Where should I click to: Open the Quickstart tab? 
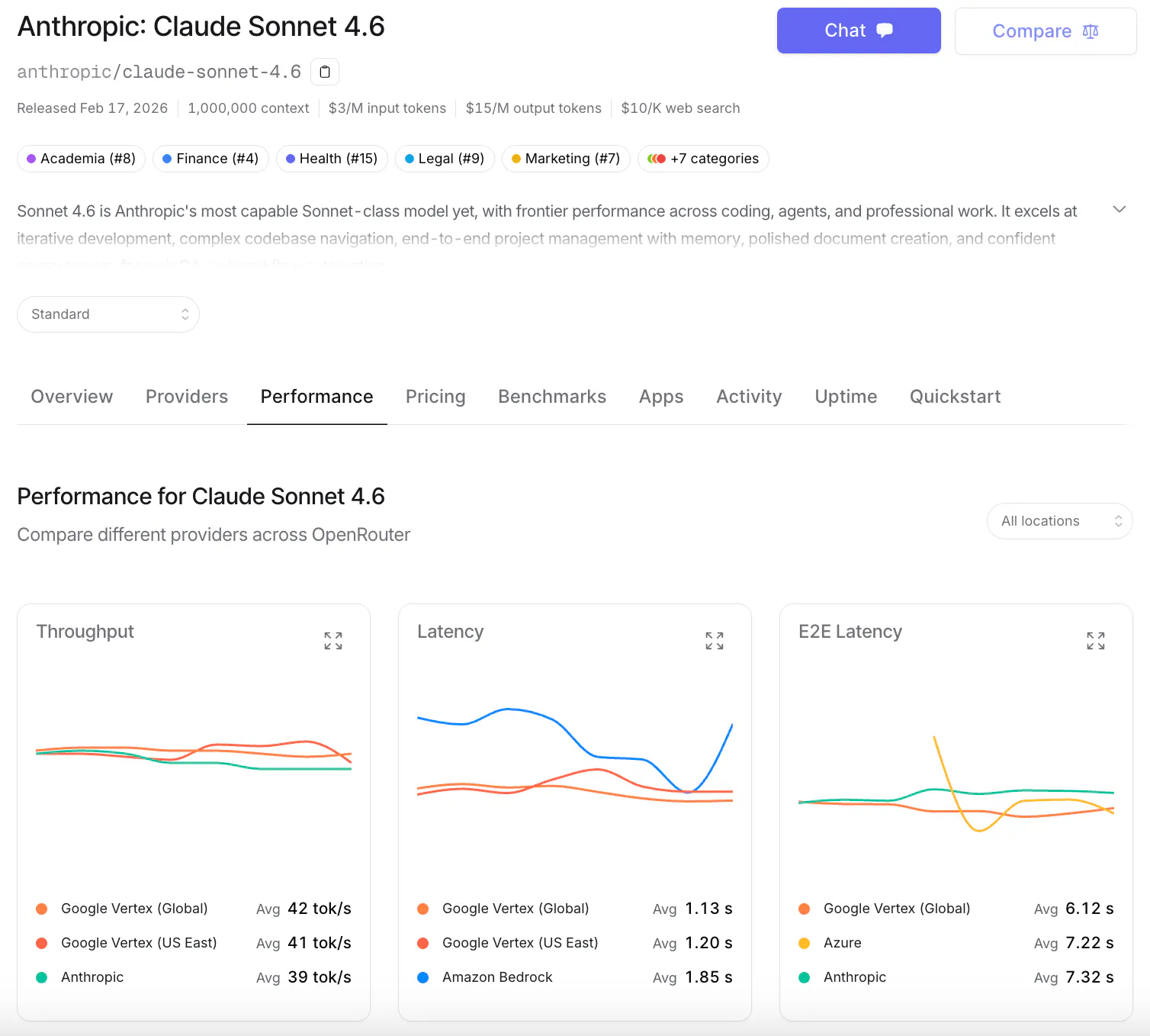point(956,397)
